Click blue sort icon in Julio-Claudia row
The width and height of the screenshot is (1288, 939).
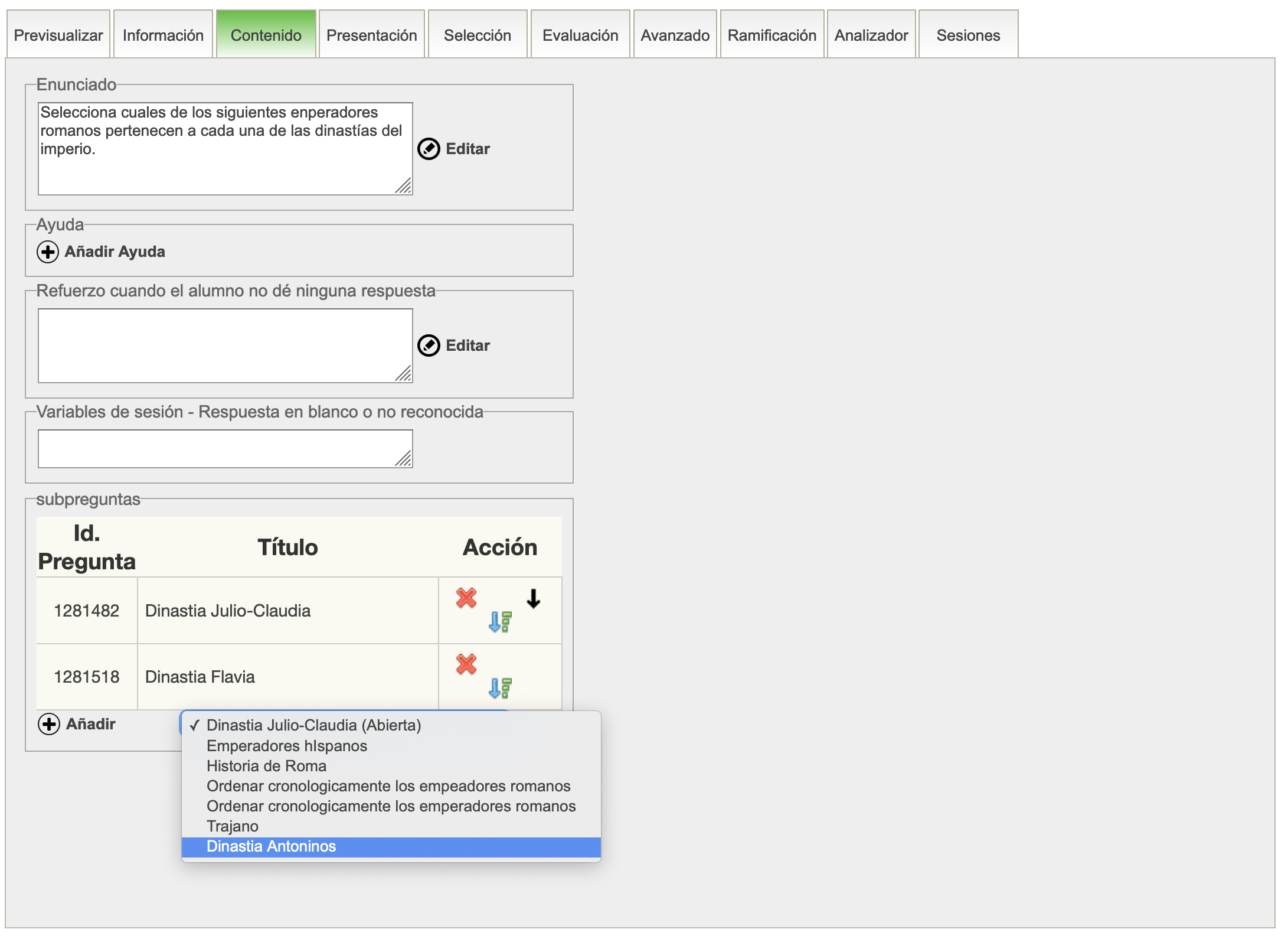point(500,622)
